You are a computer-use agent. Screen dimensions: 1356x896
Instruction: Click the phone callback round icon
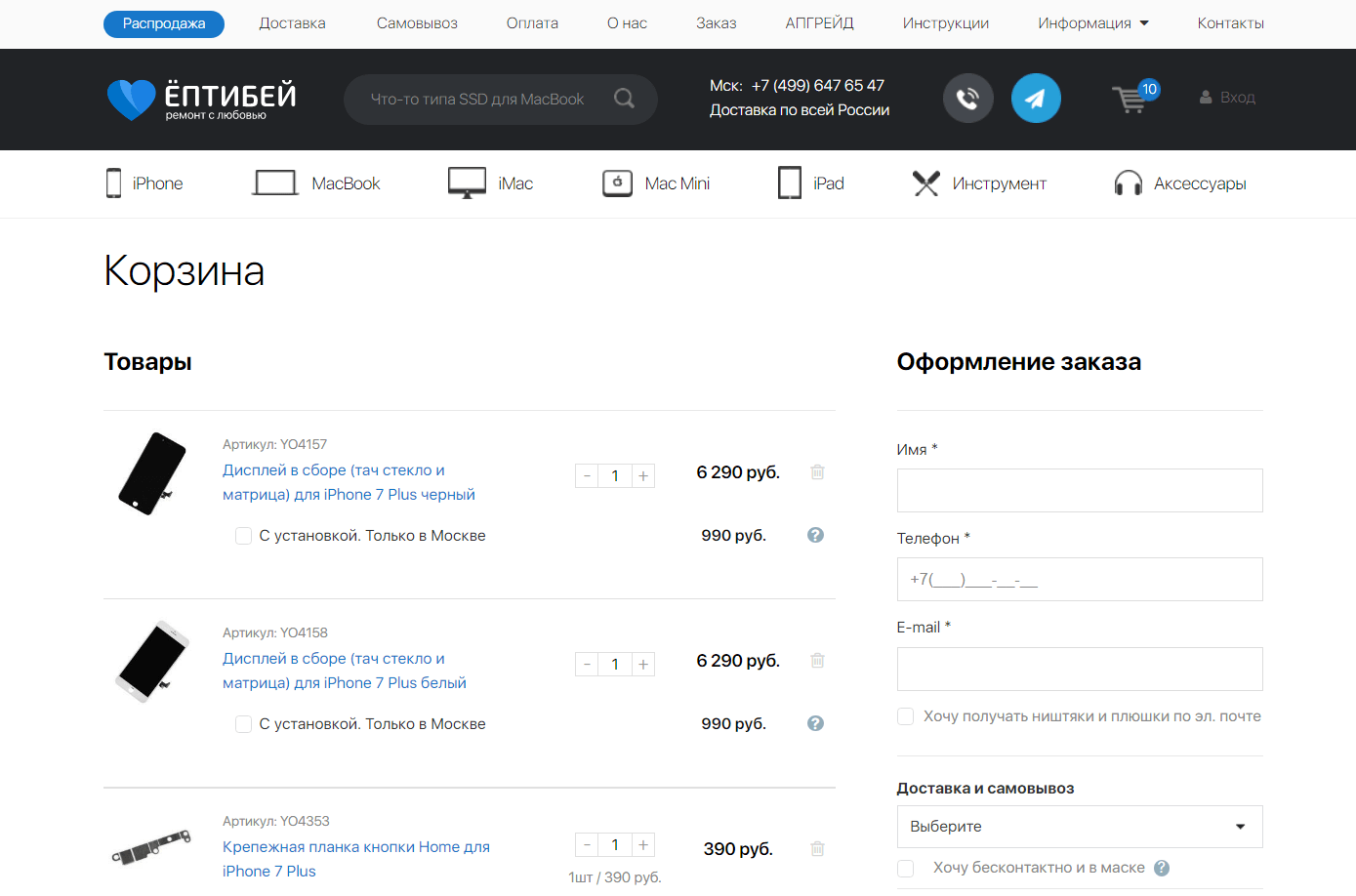(967, 98)
